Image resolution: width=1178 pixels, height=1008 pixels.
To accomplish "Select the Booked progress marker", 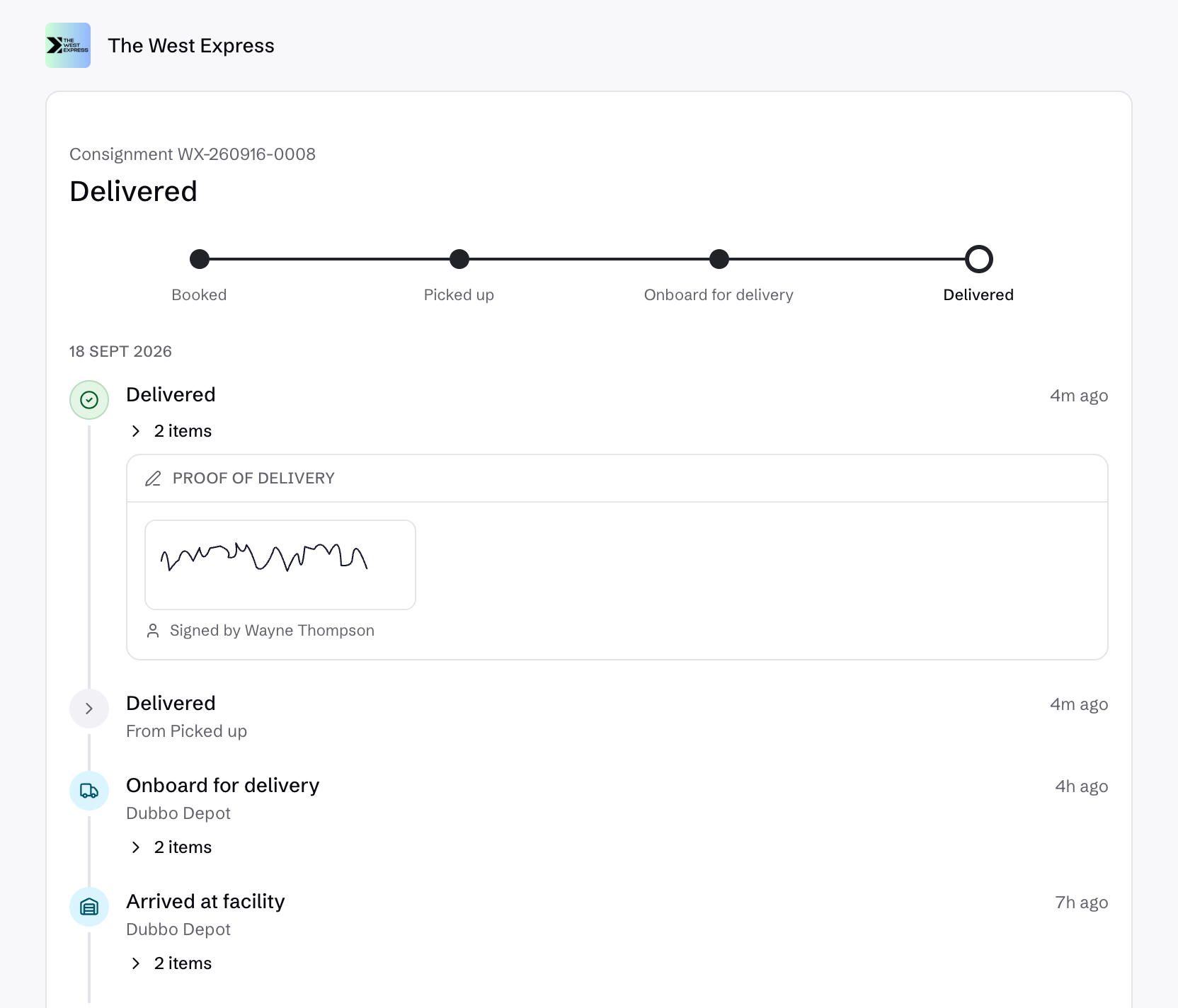I will (200, 259).
